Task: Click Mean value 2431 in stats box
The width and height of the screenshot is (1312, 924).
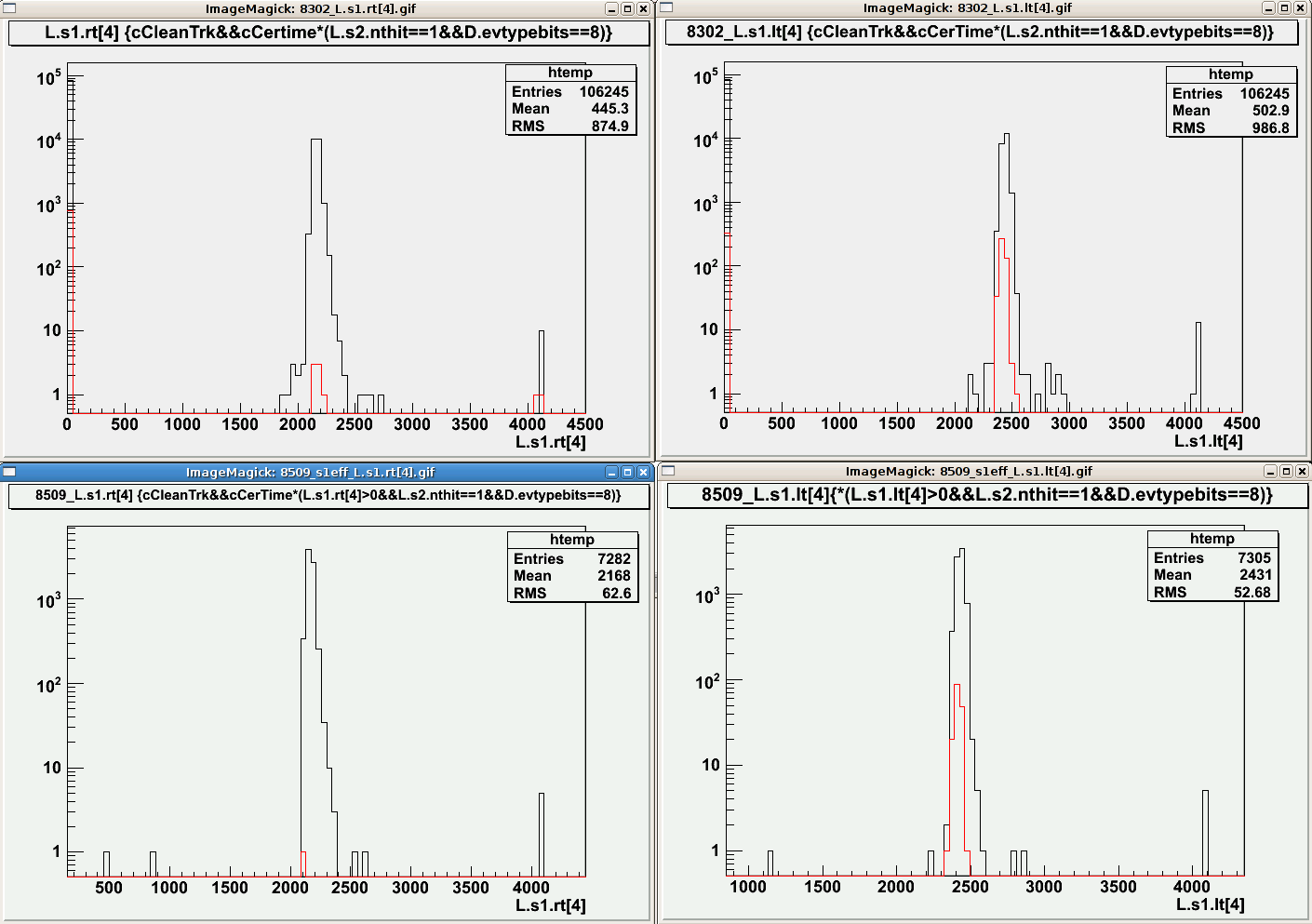Action: (1255, 575)
